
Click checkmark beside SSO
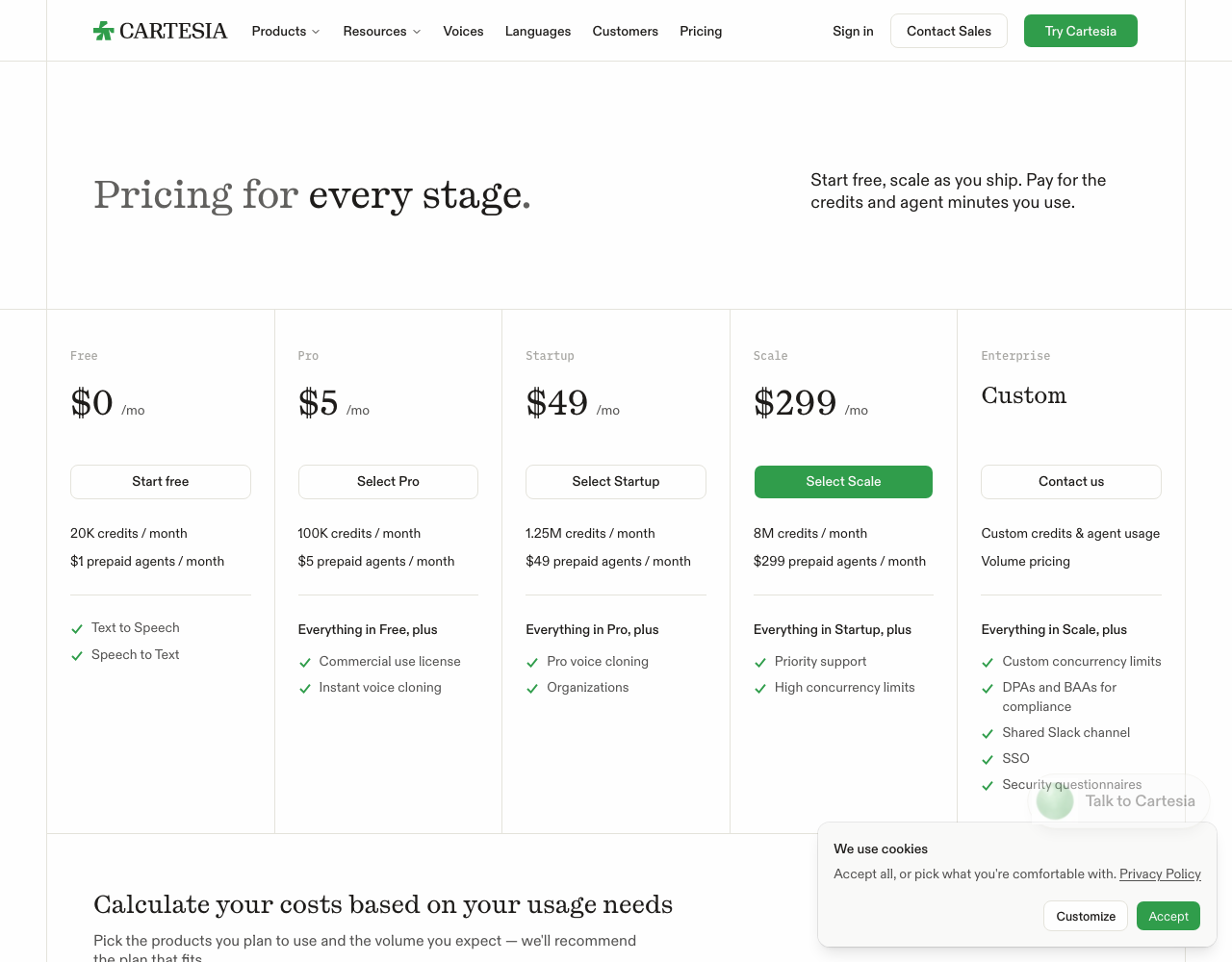coord(988,760)
